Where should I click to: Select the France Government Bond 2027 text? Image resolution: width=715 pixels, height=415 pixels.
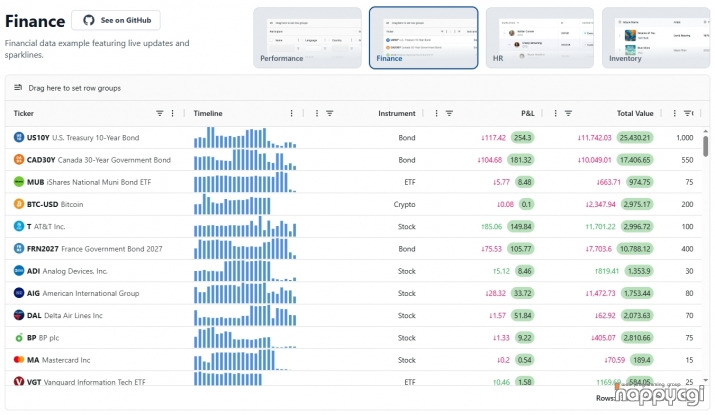pyautogui.click(x=112, y=249)
